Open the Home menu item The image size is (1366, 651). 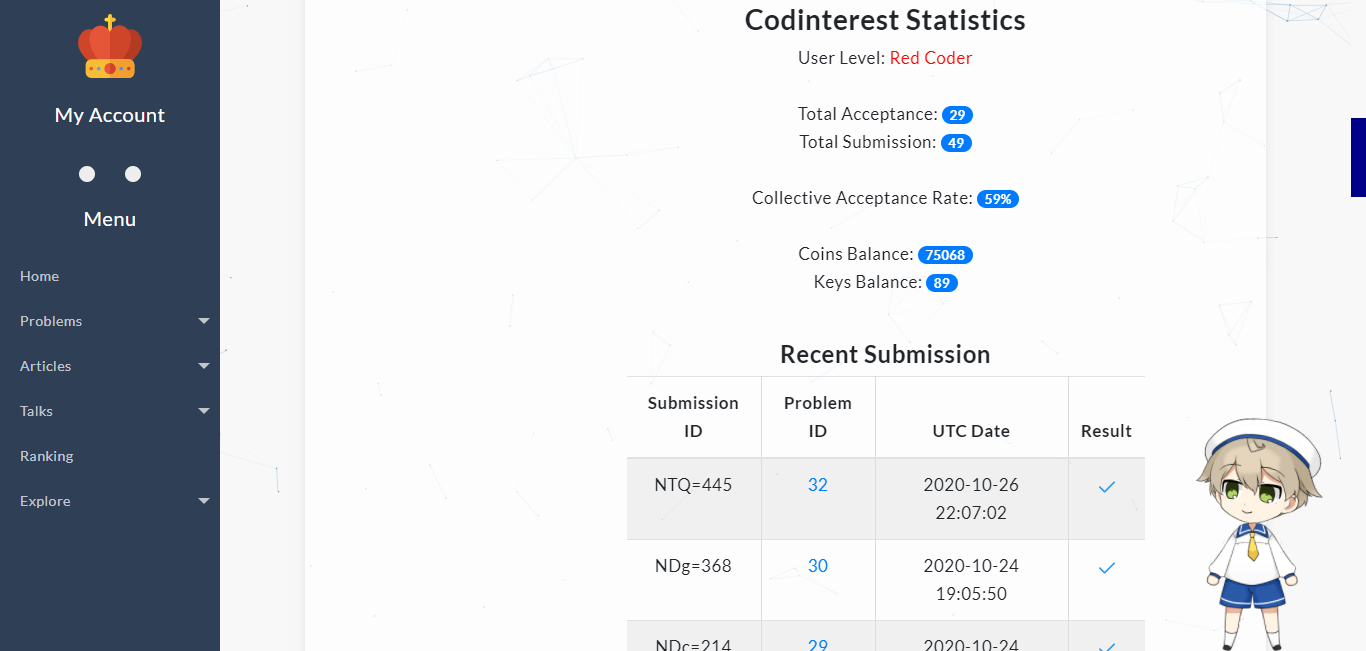pos(39,276)
